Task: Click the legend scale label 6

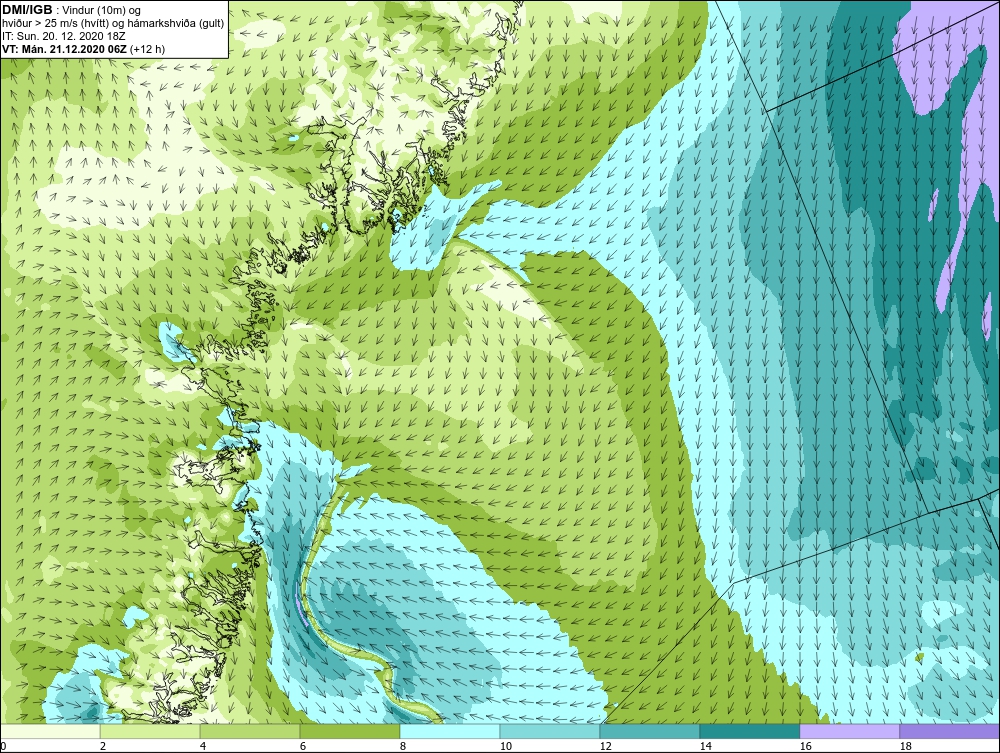Action: point(303,746)
